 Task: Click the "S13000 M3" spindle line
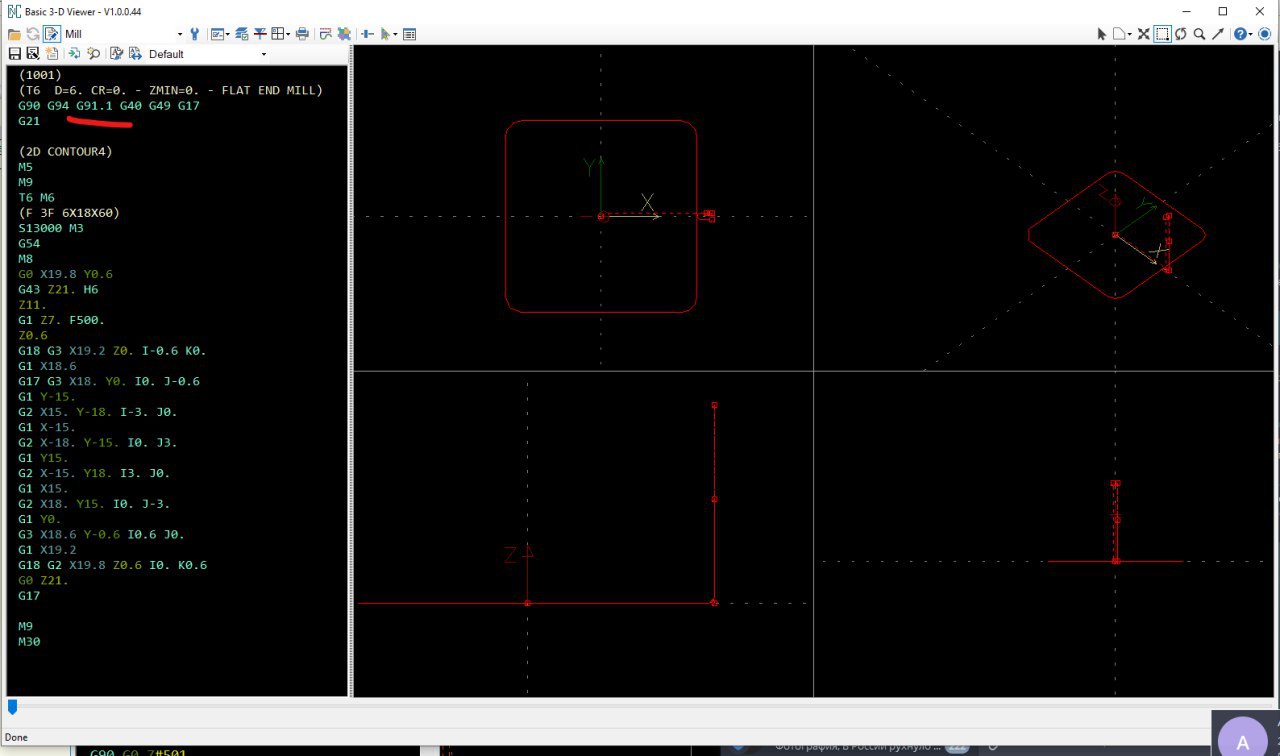pos(51,228)
